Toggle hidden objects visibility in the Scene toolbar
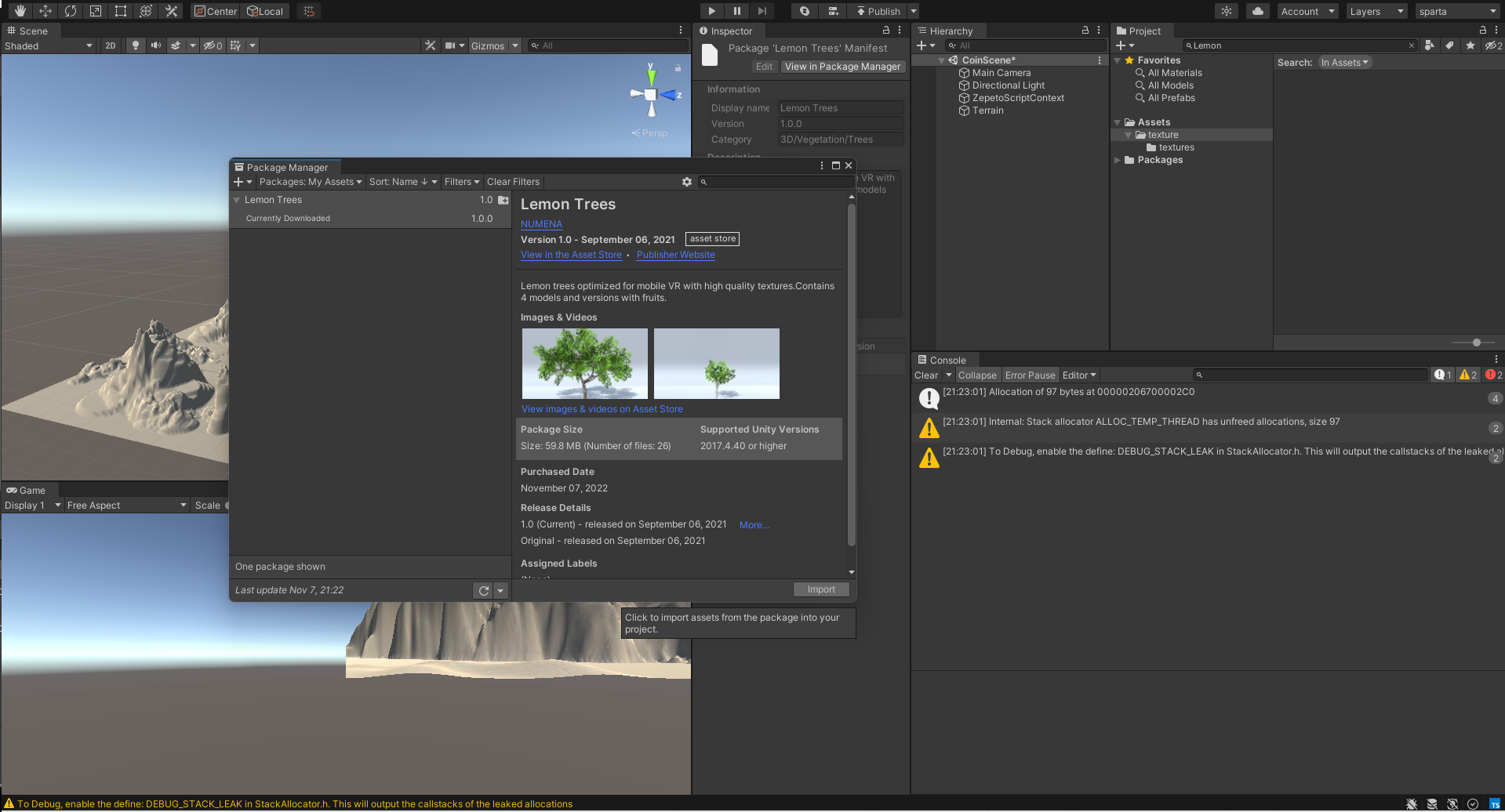Image resolution: width=1505 pixels, height=812 pixels. (x=213, y=45)
